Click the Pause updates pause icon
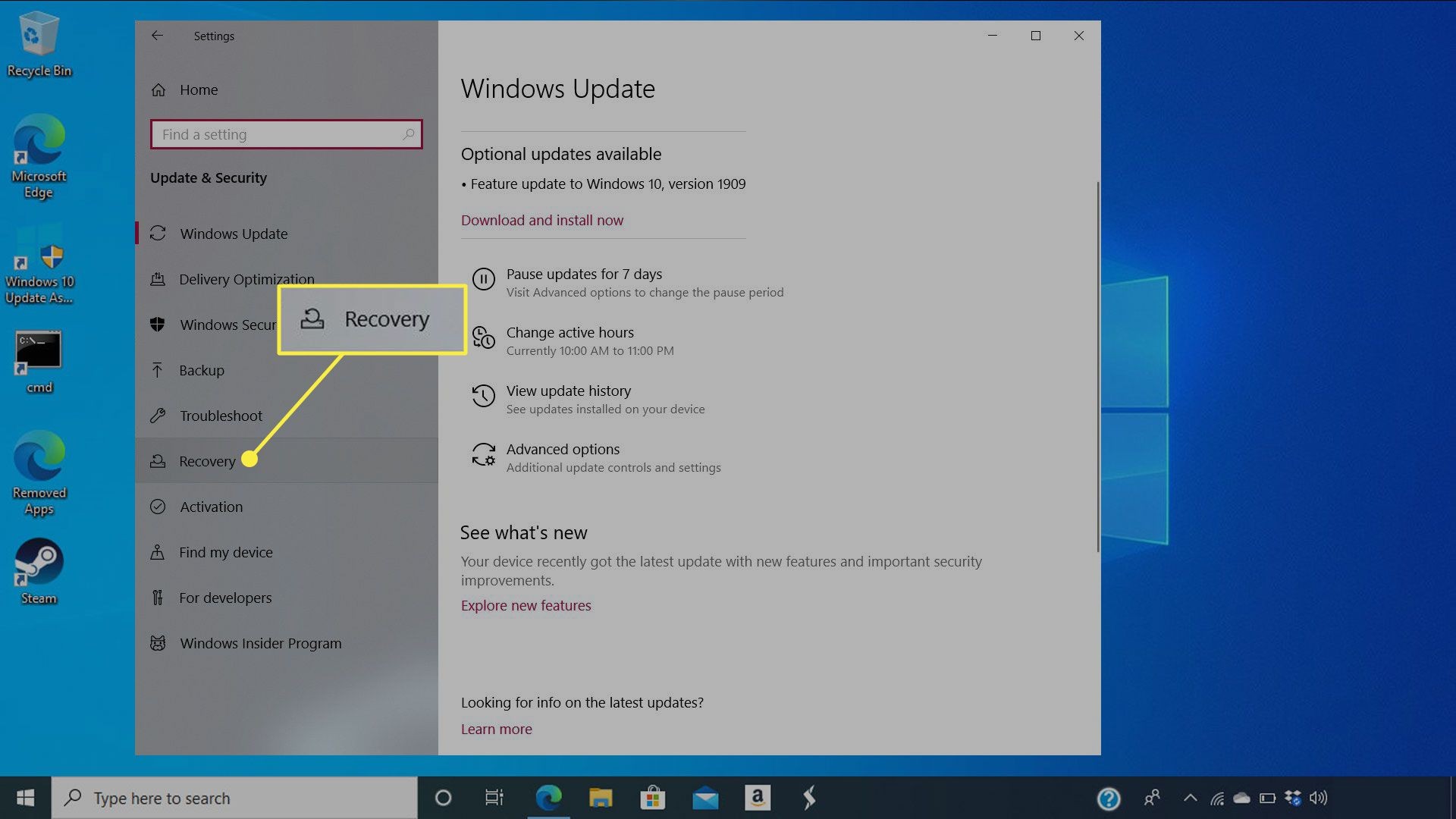Screen dimensions: 1456x819 (483, 279)
